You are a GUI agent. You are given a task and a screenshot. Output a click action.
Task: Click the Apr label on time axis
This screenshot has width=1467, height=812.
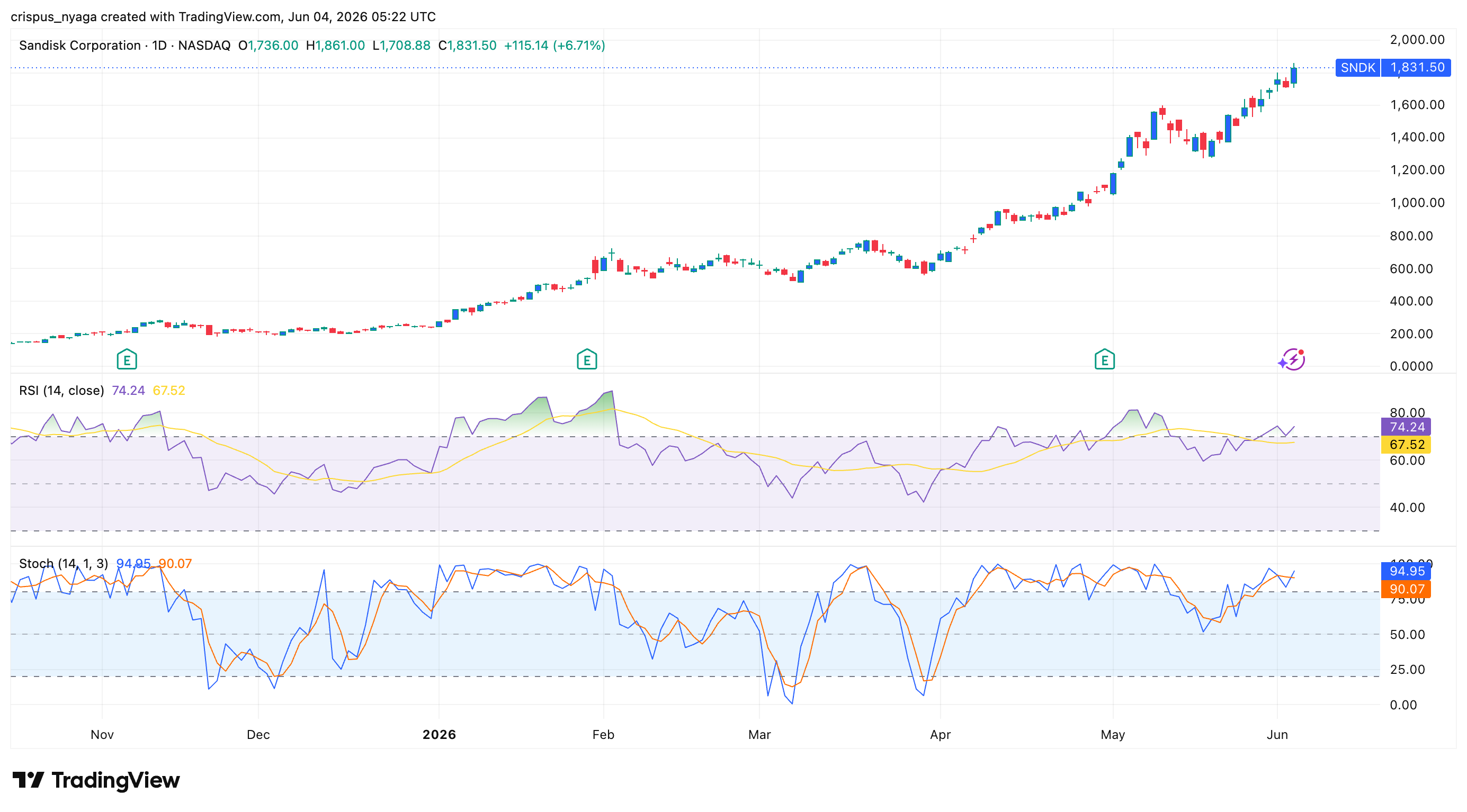point(940,735)
